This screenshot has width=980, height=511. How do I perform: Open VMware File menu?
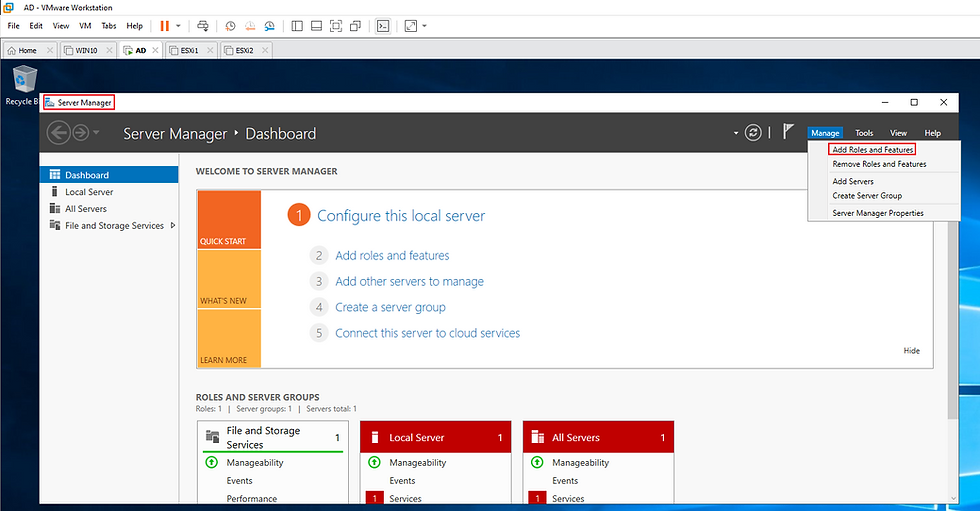point(13,26)
